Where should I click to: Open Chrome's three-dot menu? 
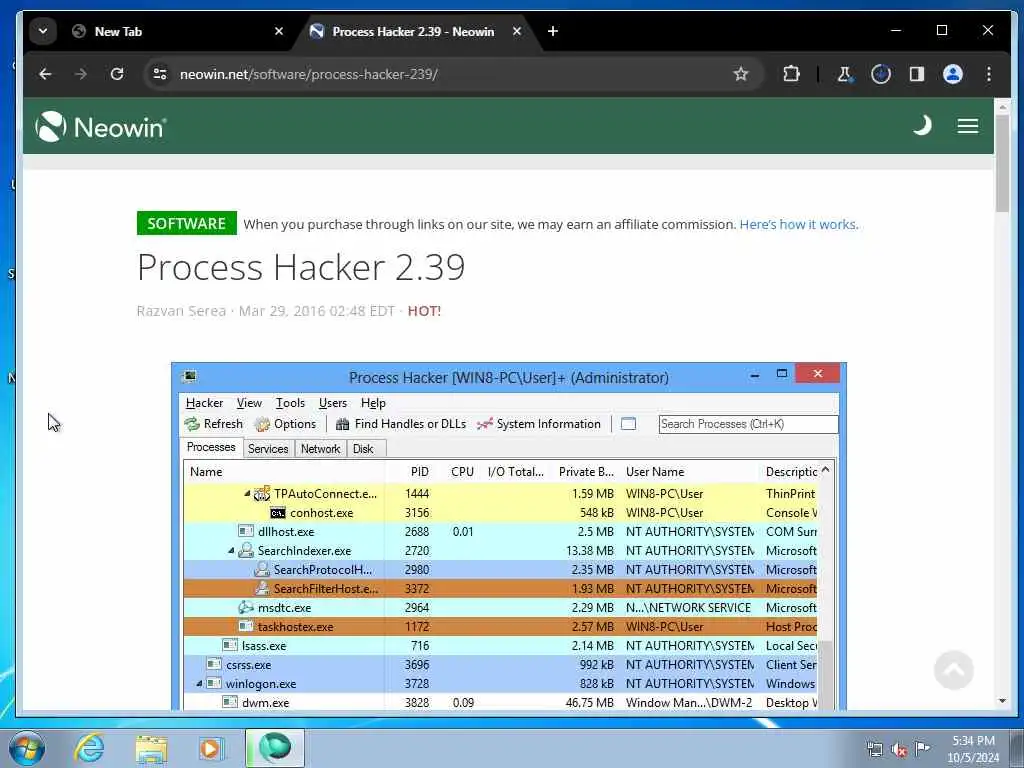pyautogui.click(x=989, y=74)
